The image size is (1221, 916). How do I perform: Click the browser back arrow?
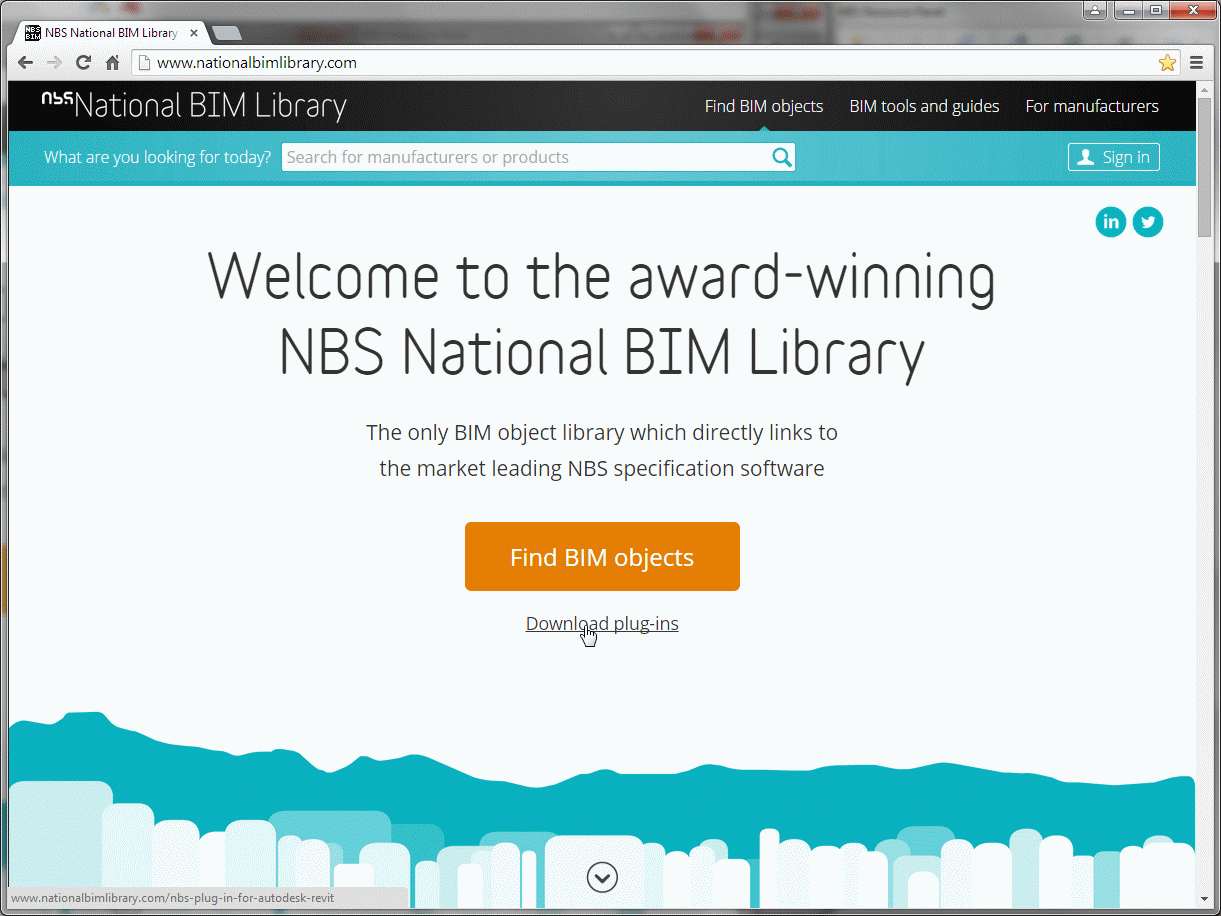click(26, 63)
